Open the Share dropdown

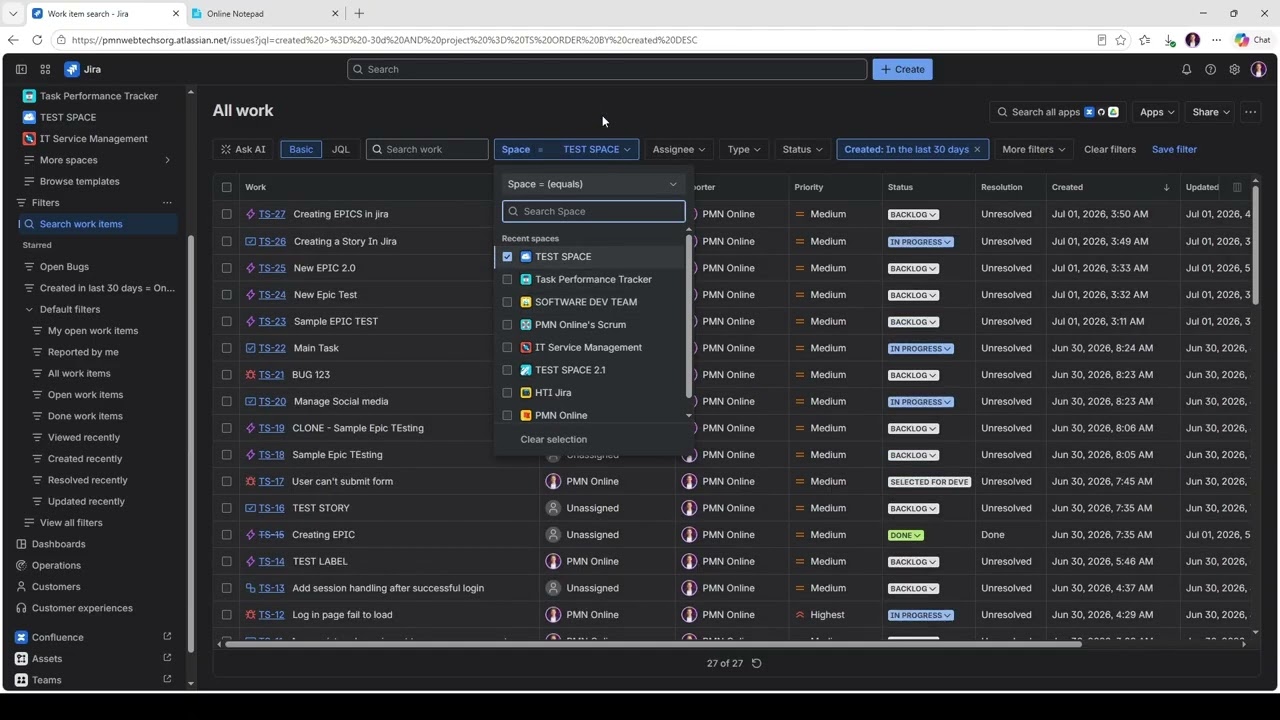pos(1211,112)
